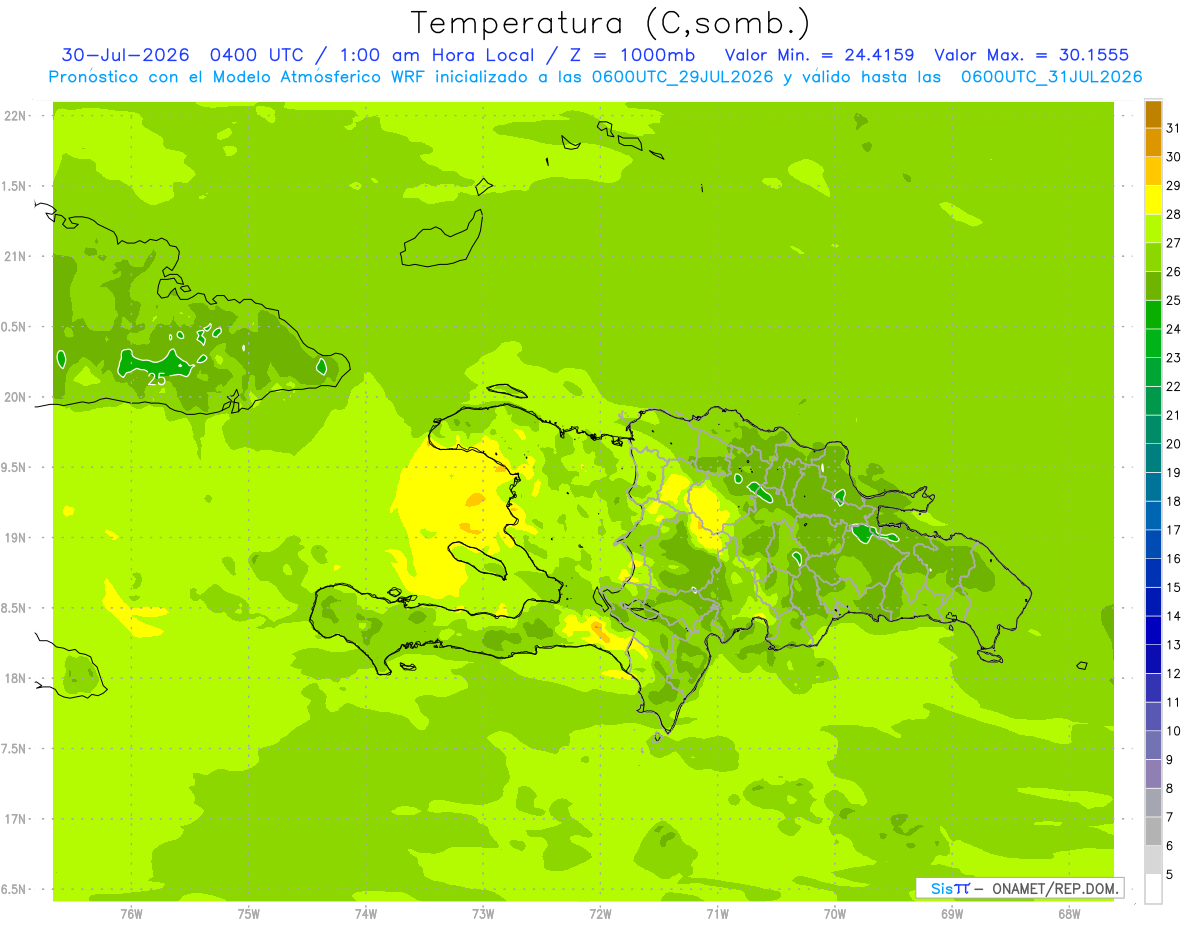Click the '30' color scale label
The height and width of the screenshot is (927, 1200).
(1174, 157)
